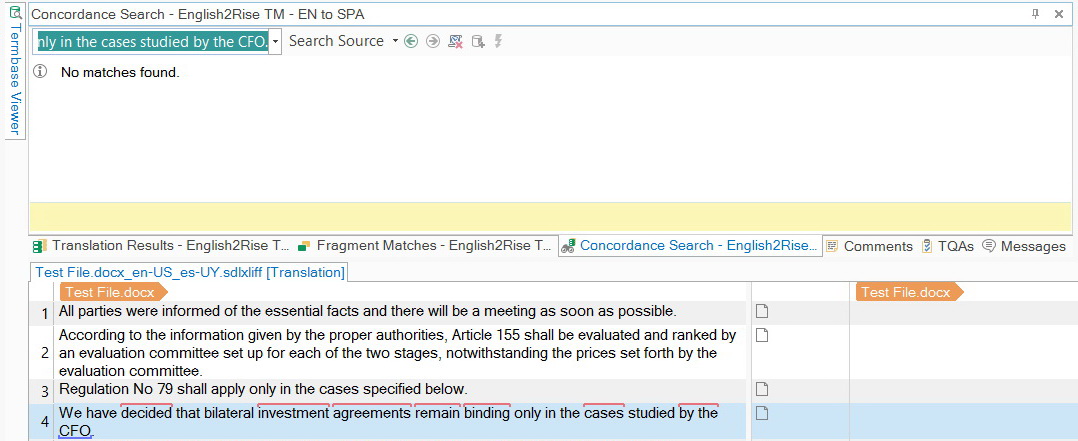Click empty target cell of segment 1

coord(964,313)
